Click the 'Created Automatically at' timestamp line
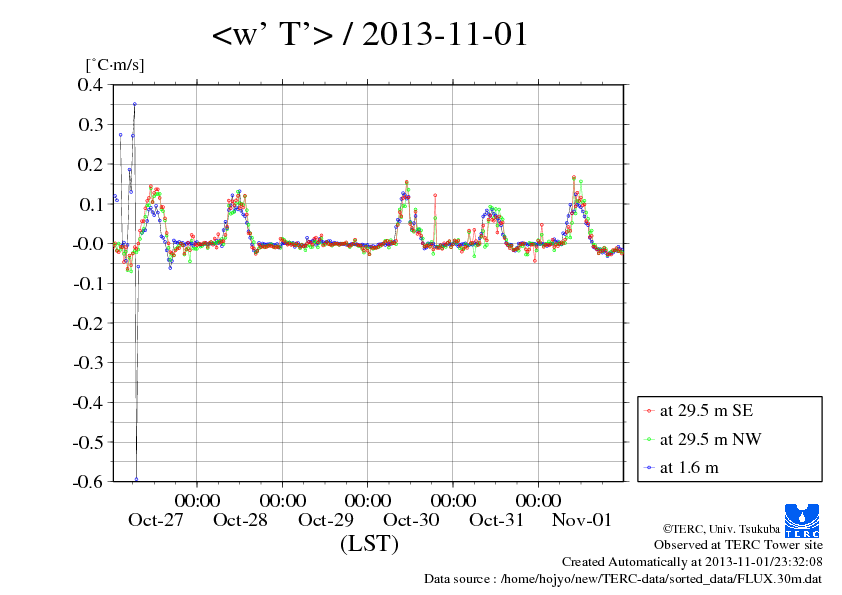The height and width of the screenshot is (595, 842). click(692, 562)
